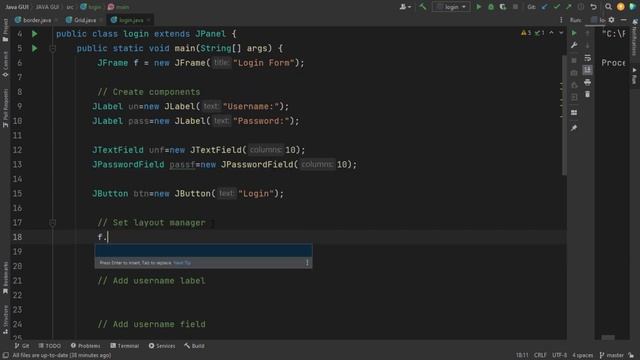
Task: Open Run panel wrench settings
Action: (x=574, y=45)
